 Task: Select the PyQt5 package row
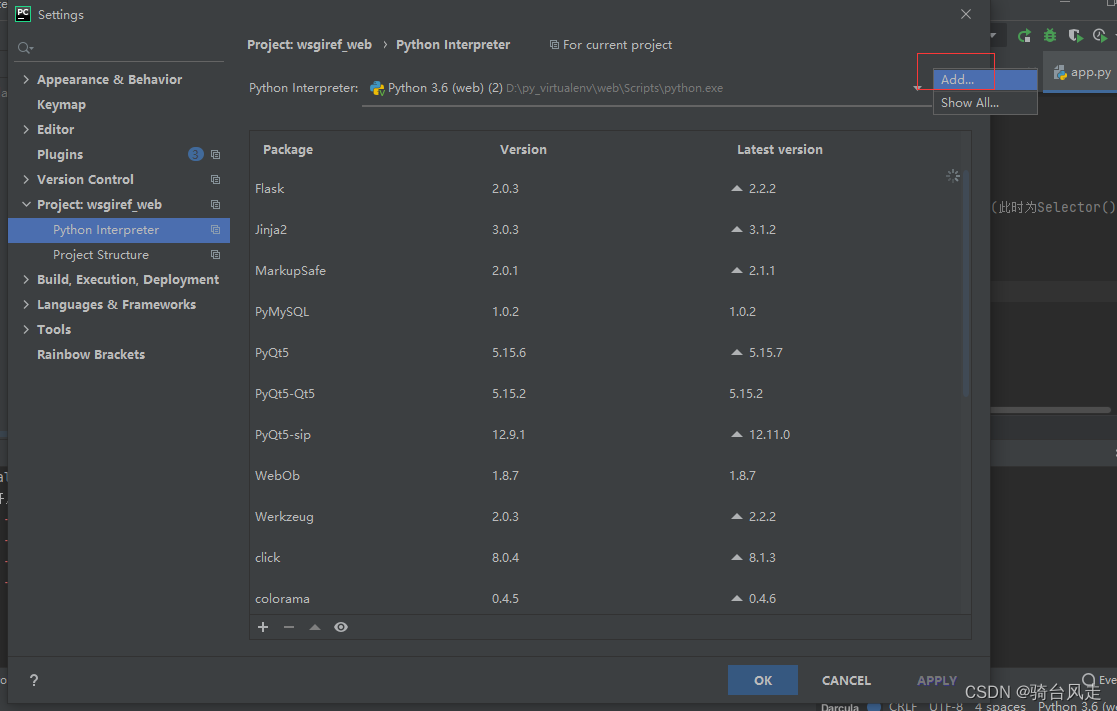coord(606,353)
